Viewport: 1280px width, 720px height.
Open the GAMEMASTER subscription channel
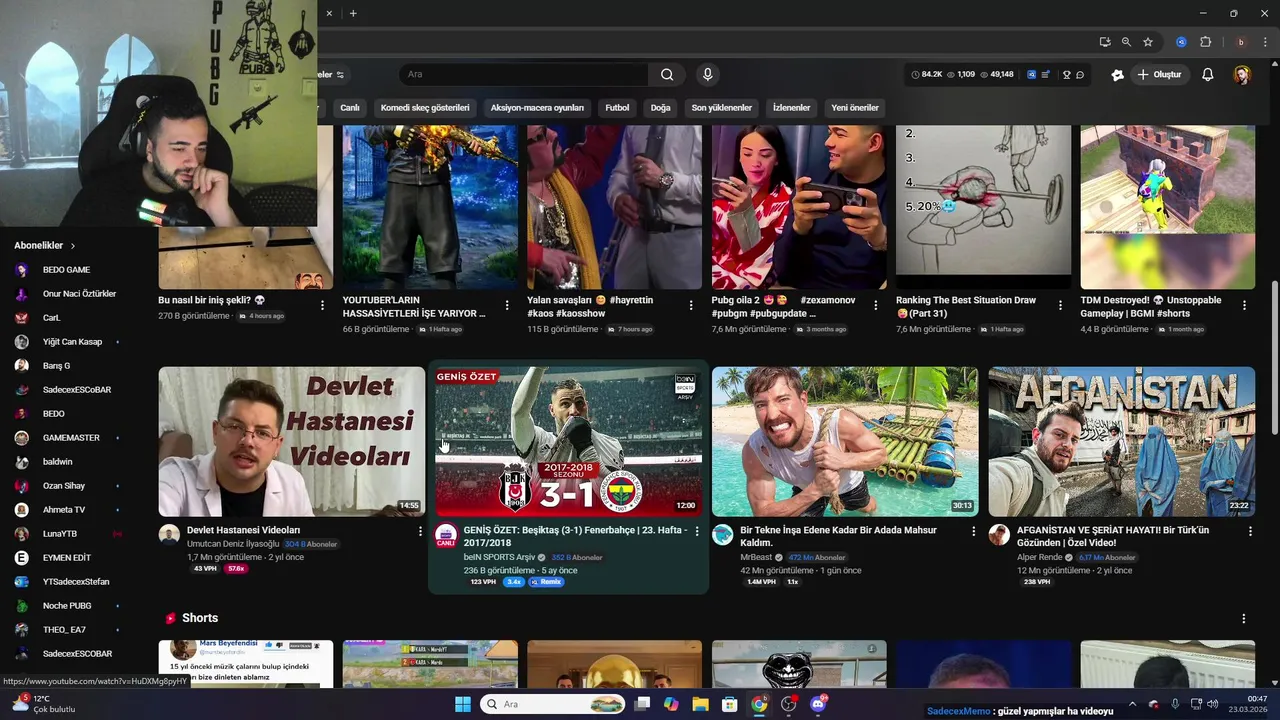71,438
